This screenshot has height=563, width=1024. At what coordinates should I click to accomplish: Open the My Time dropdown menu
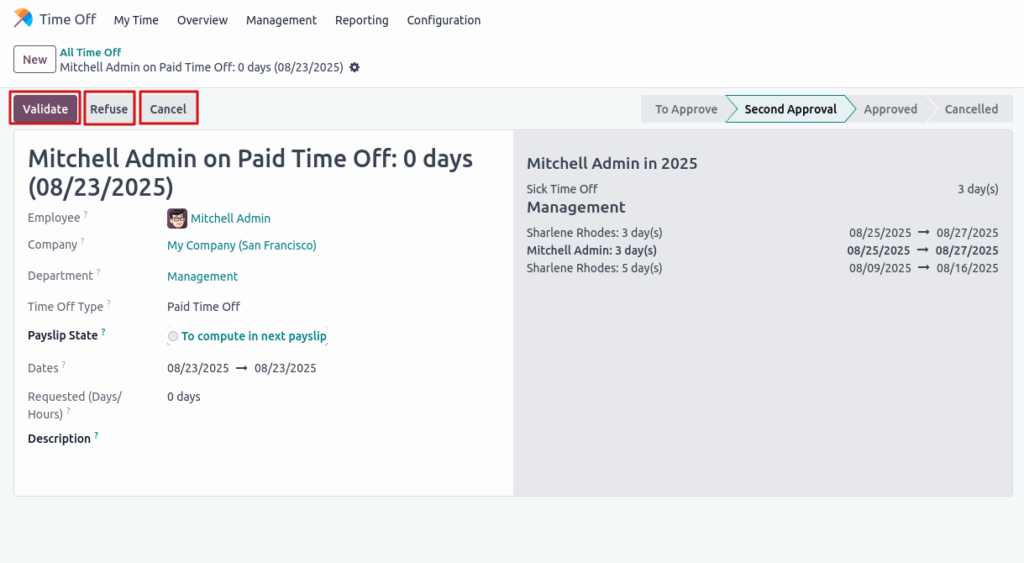tap(136, 20)
